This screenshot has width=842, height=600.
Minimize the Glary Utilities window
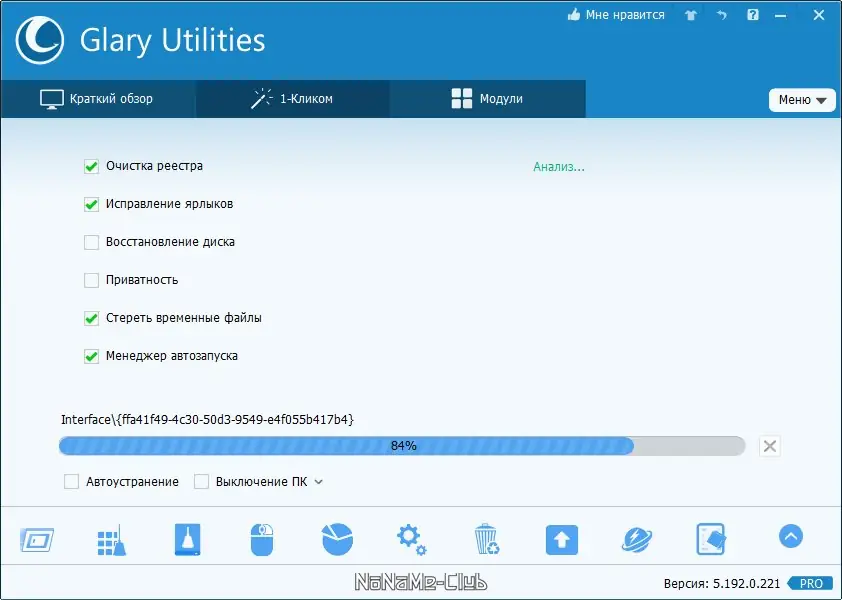point(780,16)
